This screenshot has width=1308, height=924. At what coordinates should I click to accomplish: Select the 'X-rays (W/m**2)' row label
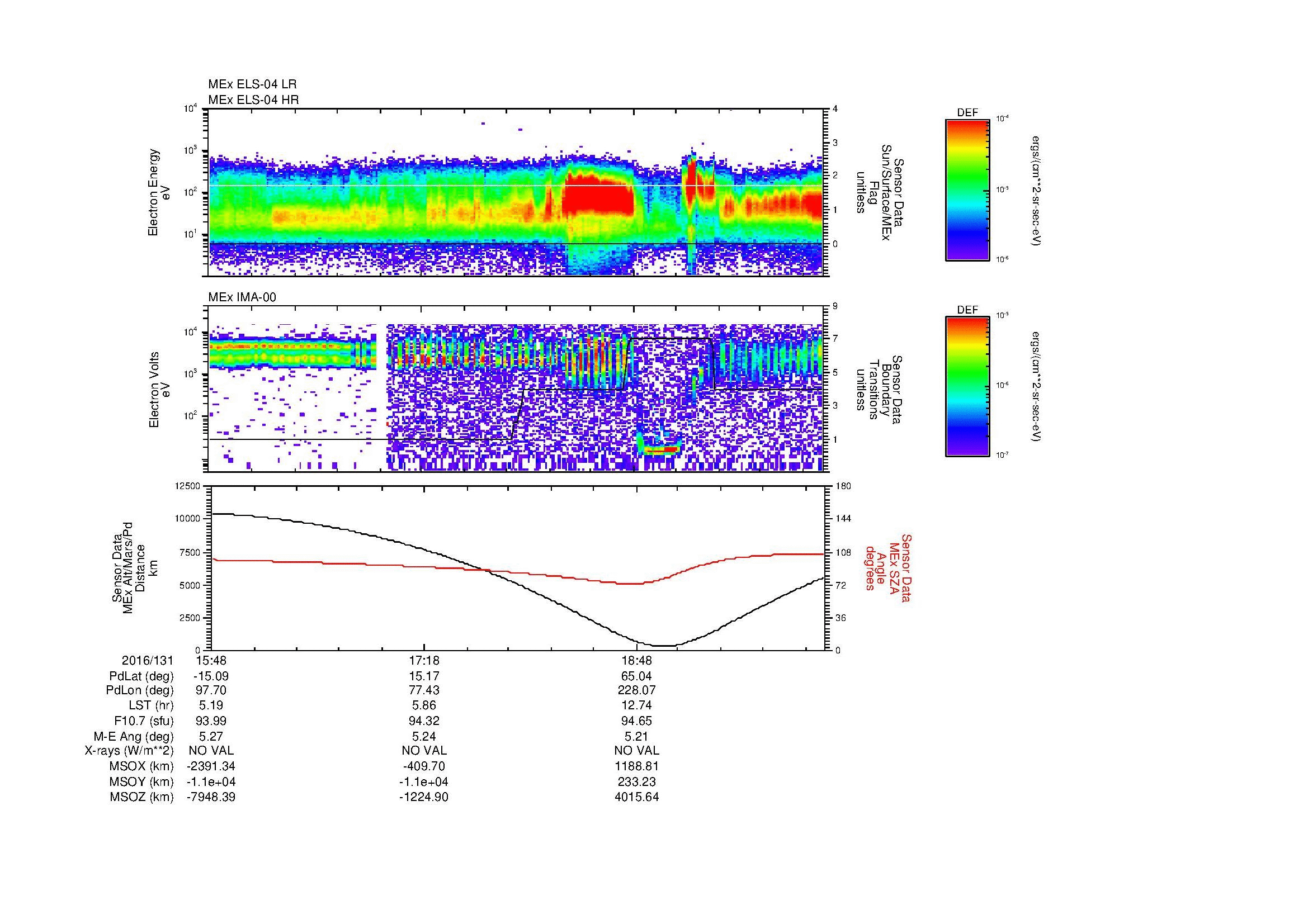129,751
